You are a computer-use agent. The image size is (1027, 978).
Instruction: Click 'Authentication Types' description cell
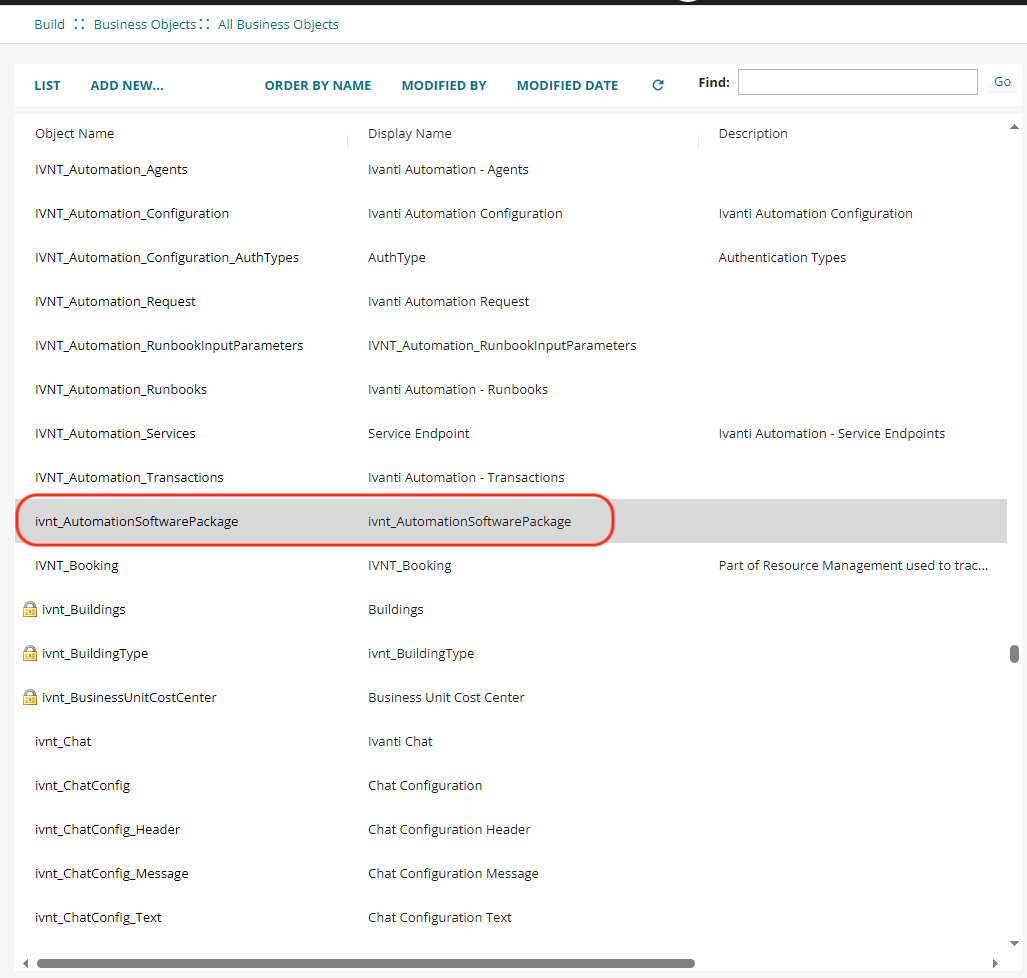pos(782,257)
